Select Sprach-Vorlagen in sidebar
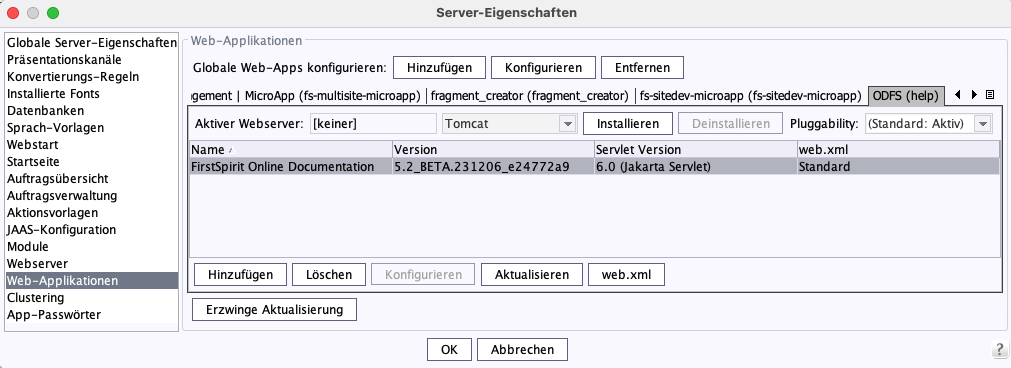The width and height of the screenshot is (1011, 368). [92, 128]
